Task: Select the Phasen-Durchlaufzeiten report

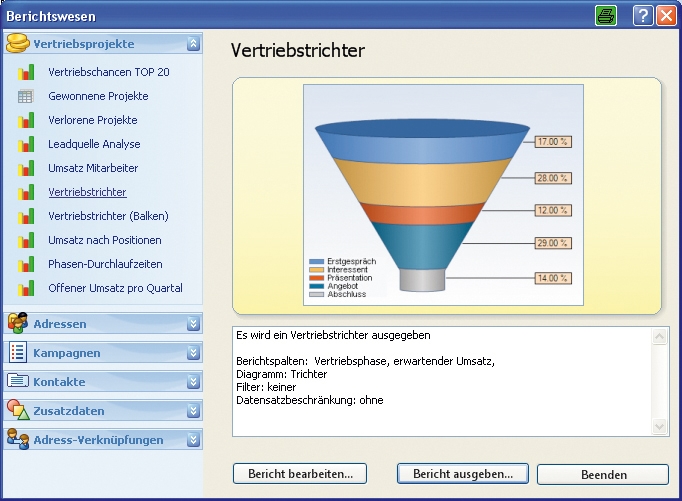Action: click(105, 264)
